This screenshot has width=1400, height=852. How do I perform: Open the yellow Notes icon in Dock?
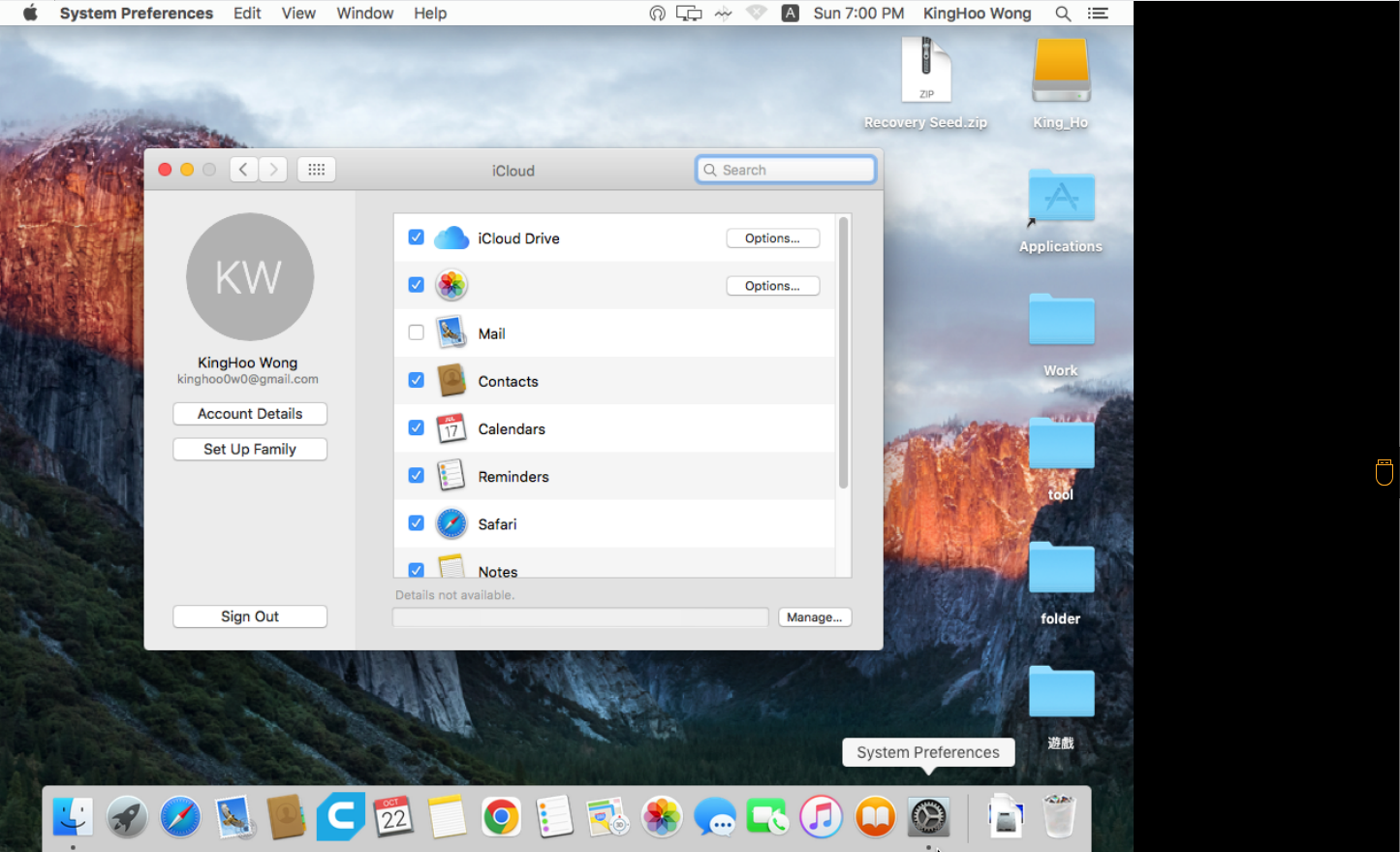(x=447, y=817)
